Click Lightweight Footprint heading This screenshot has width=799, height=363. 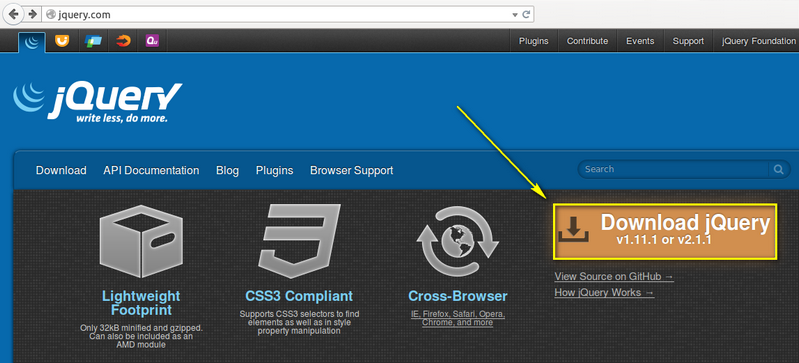141,303
